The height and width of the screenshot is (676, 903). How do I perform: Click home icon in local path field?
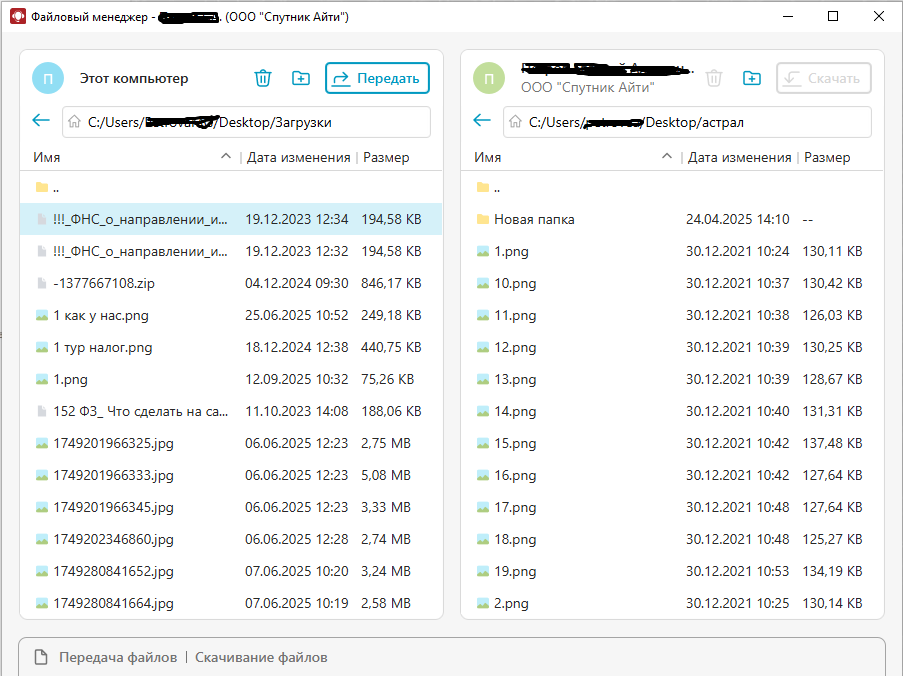[74, 122]
